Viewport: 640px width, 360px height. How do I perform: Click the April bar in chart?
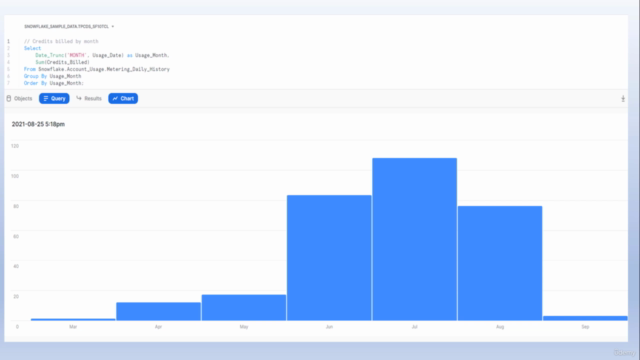(x=158, y=311)
